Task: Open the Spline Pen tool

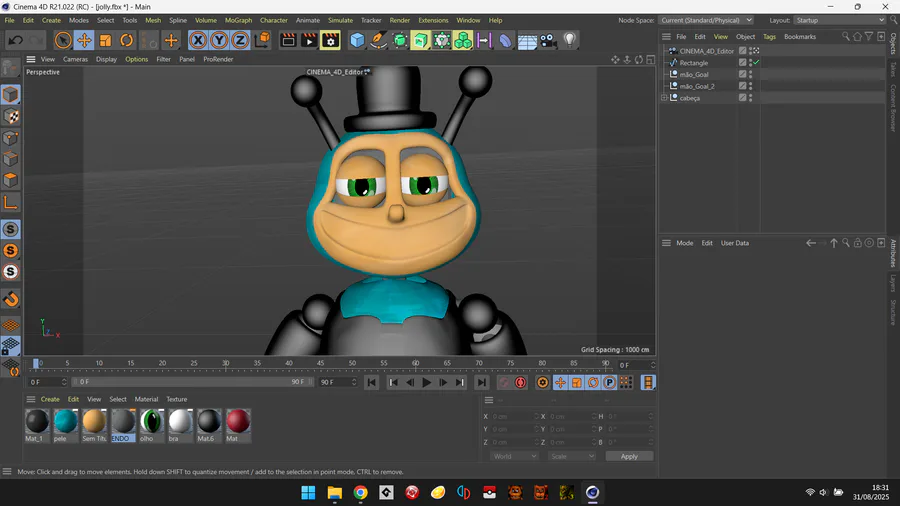Action: [378, 40]
